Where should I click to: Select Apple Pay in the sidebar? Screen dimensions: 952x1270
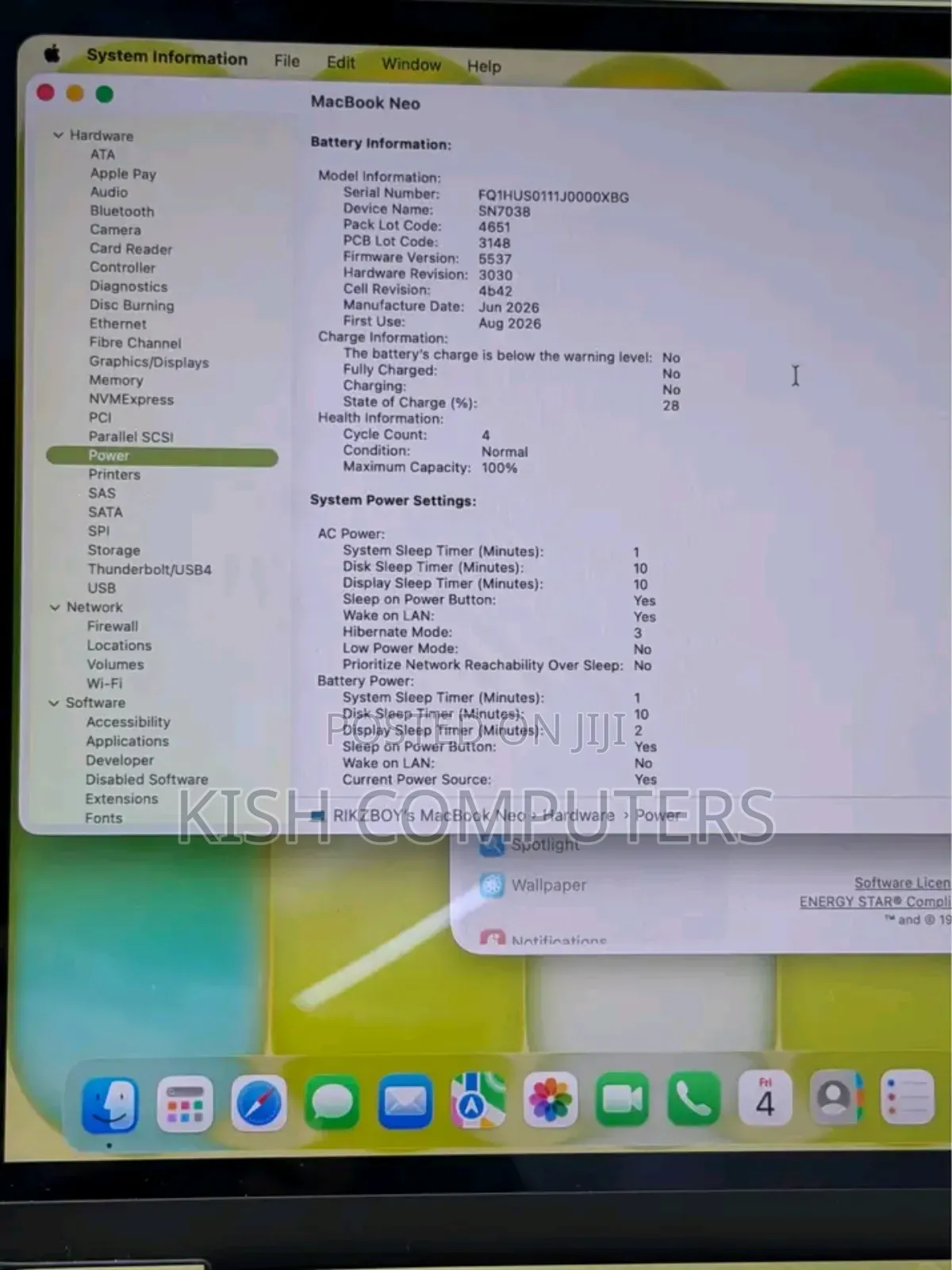point(123,174)
